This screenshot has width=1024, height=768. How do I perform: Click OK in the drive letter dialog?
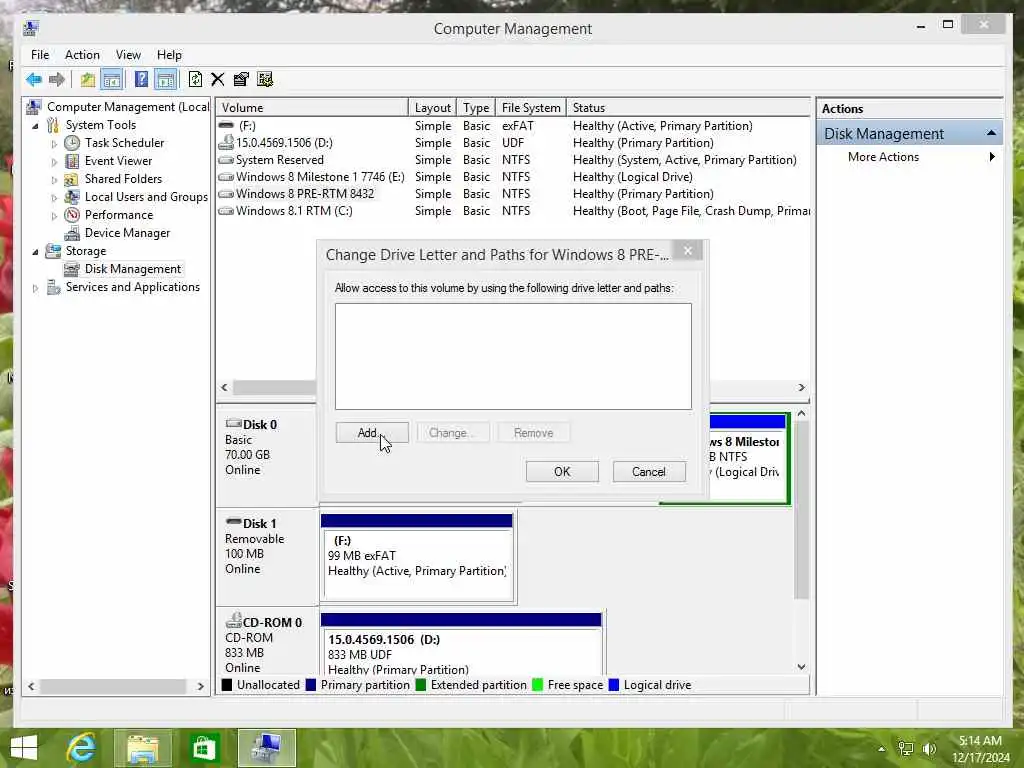(x=562, y=472)
